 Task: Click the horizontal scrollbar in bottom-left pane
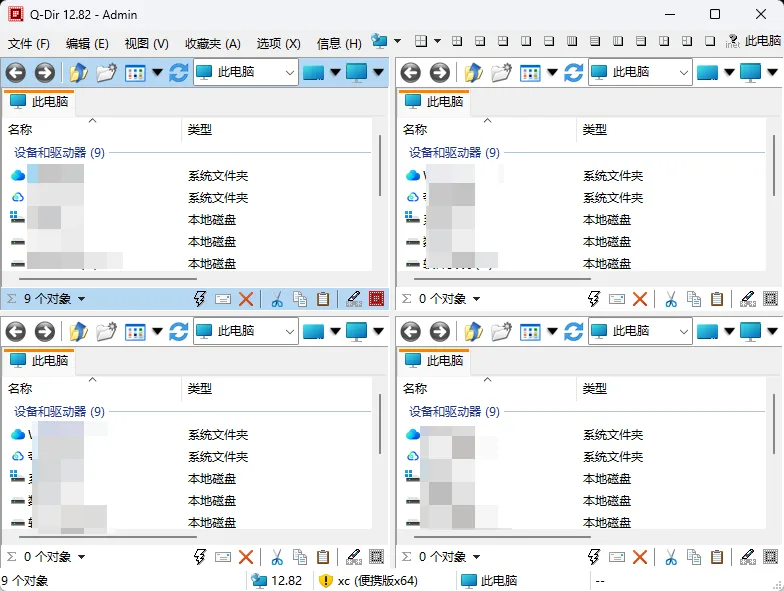[x=108, y=537]
